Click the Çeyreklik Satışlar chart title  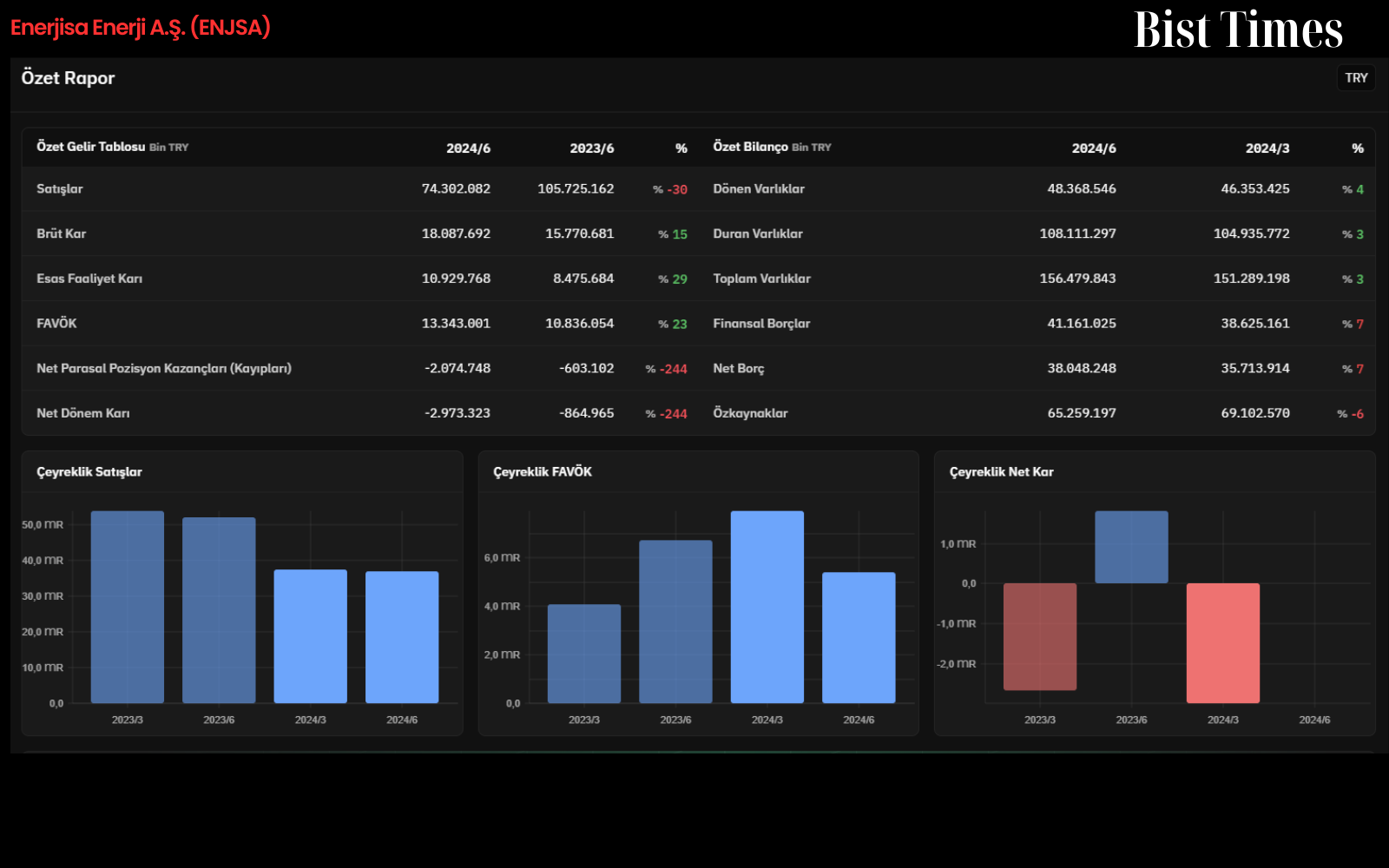pos(89,472)
